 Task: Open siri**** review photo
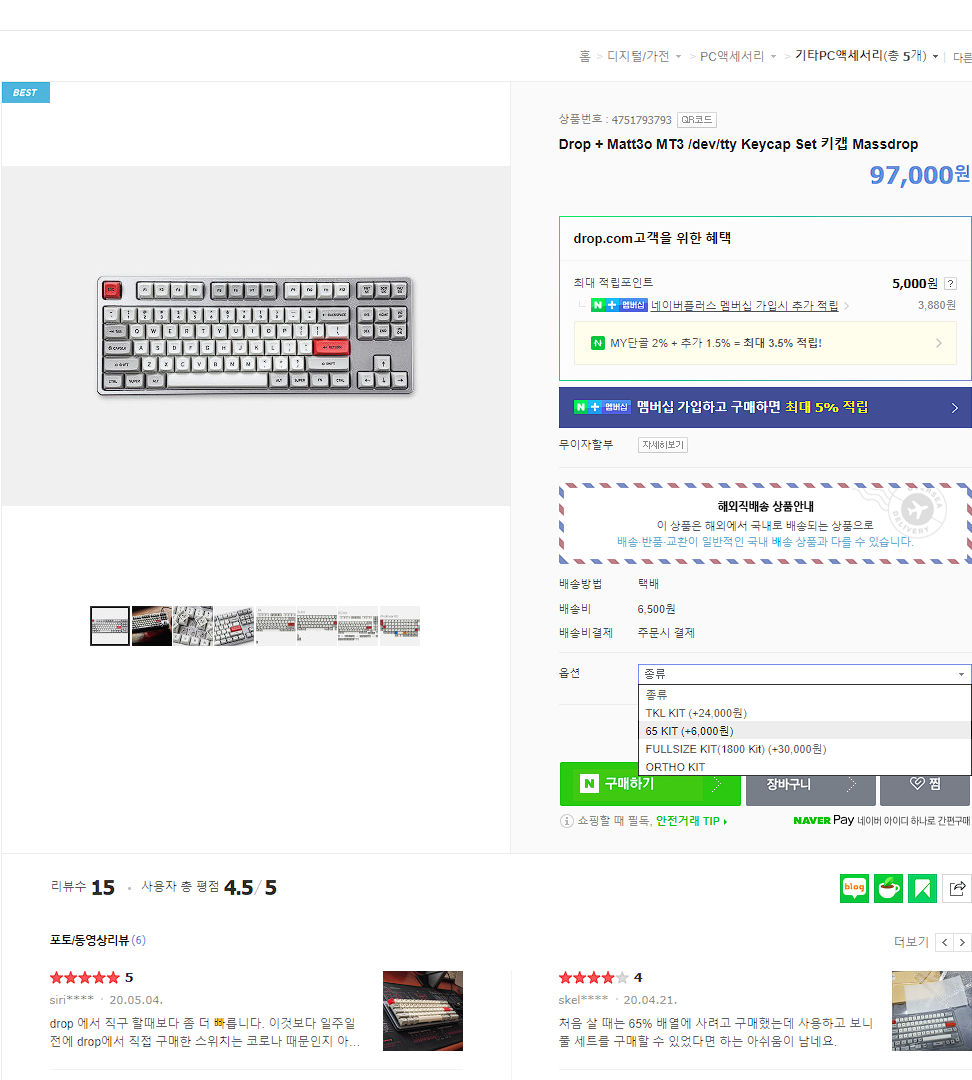click(423, 1010)
